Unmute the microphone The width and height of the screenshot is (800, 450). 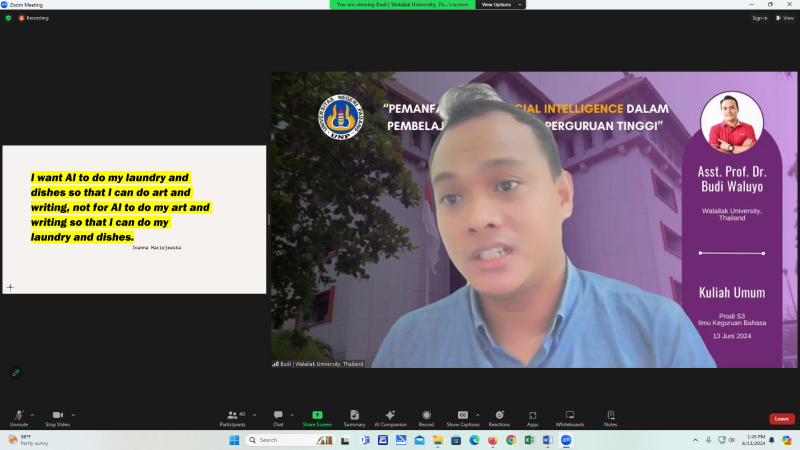coord(19,418)
